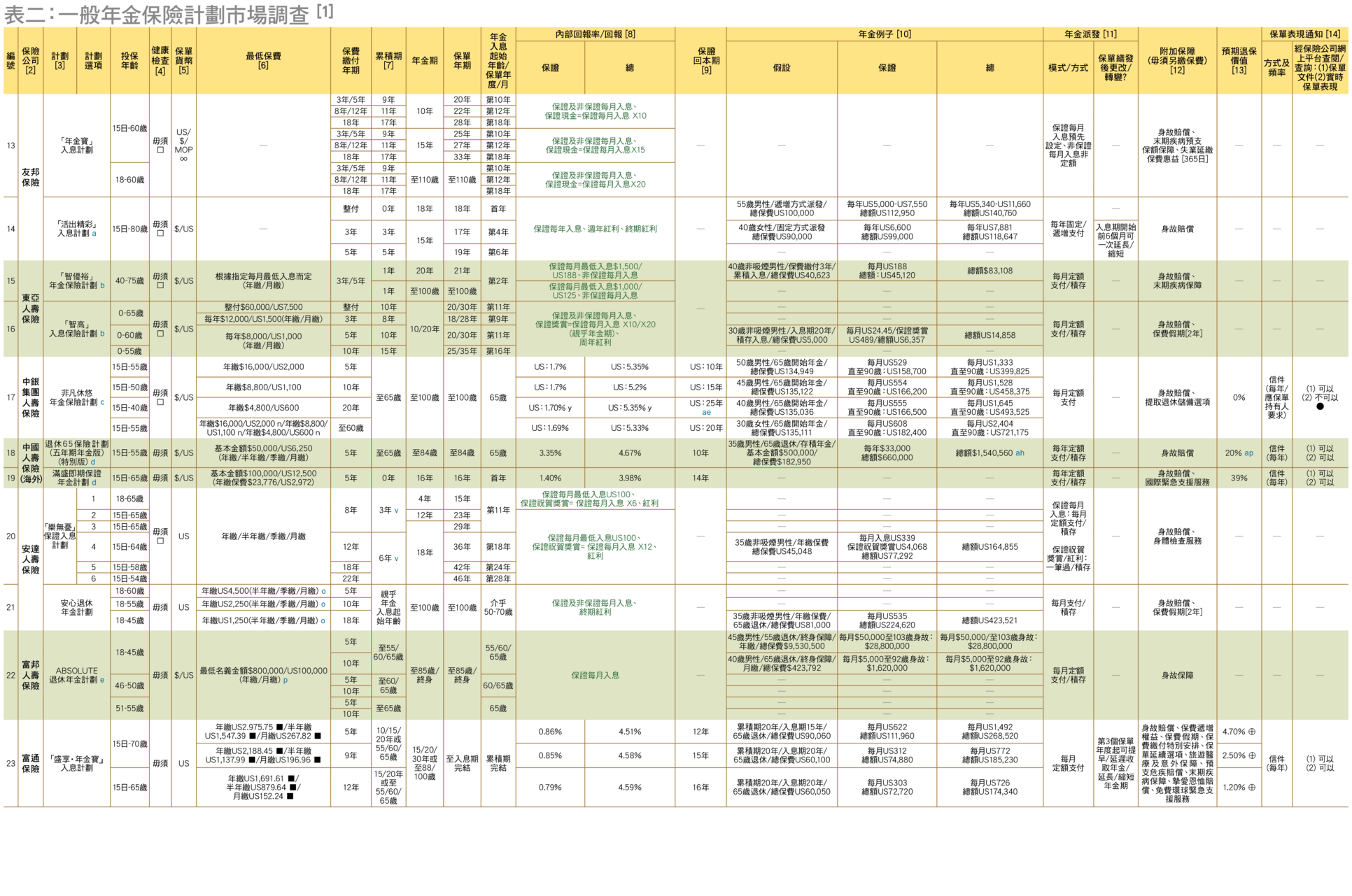Open footnote ah after 總額$1,540,560
1352x896 pixels.
pos(1020,453)
